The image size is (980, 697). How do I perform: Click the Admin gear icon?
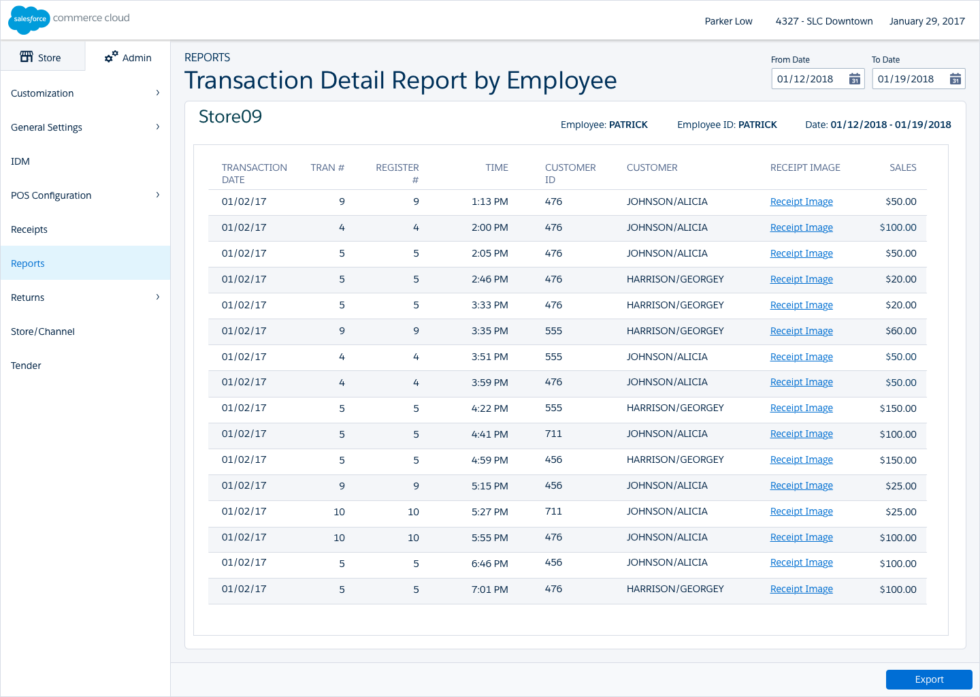[110, 57]
